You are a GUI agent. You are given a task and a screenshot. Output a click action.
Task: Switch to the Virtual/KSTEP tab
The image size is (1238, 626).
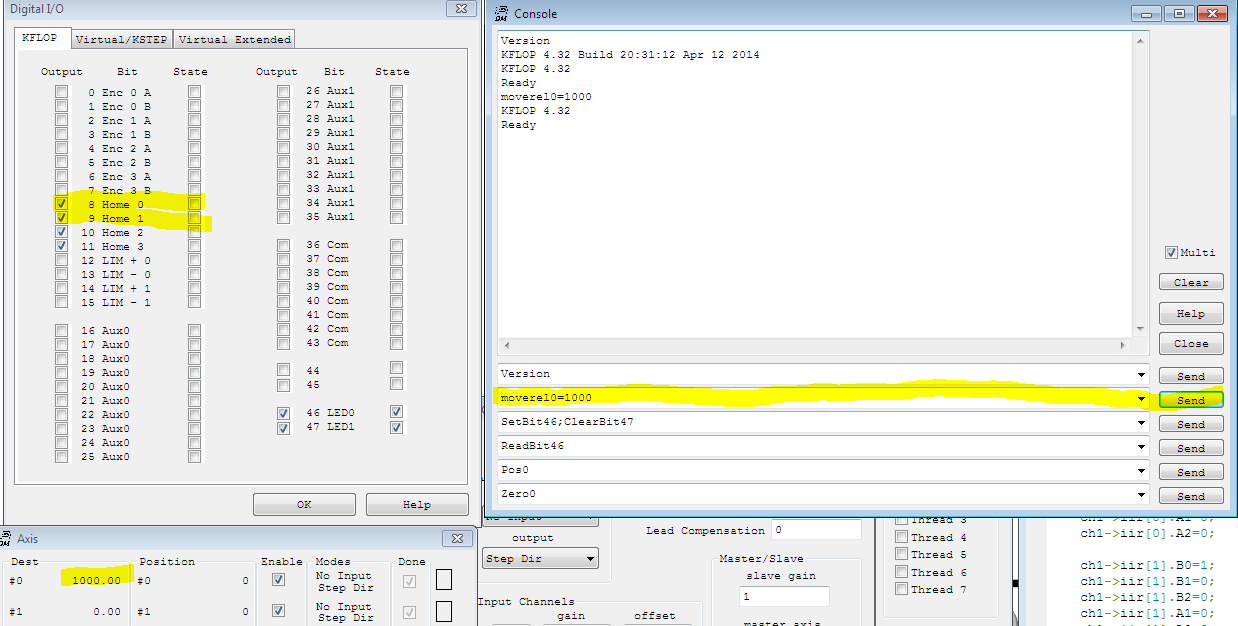point(122,40)
